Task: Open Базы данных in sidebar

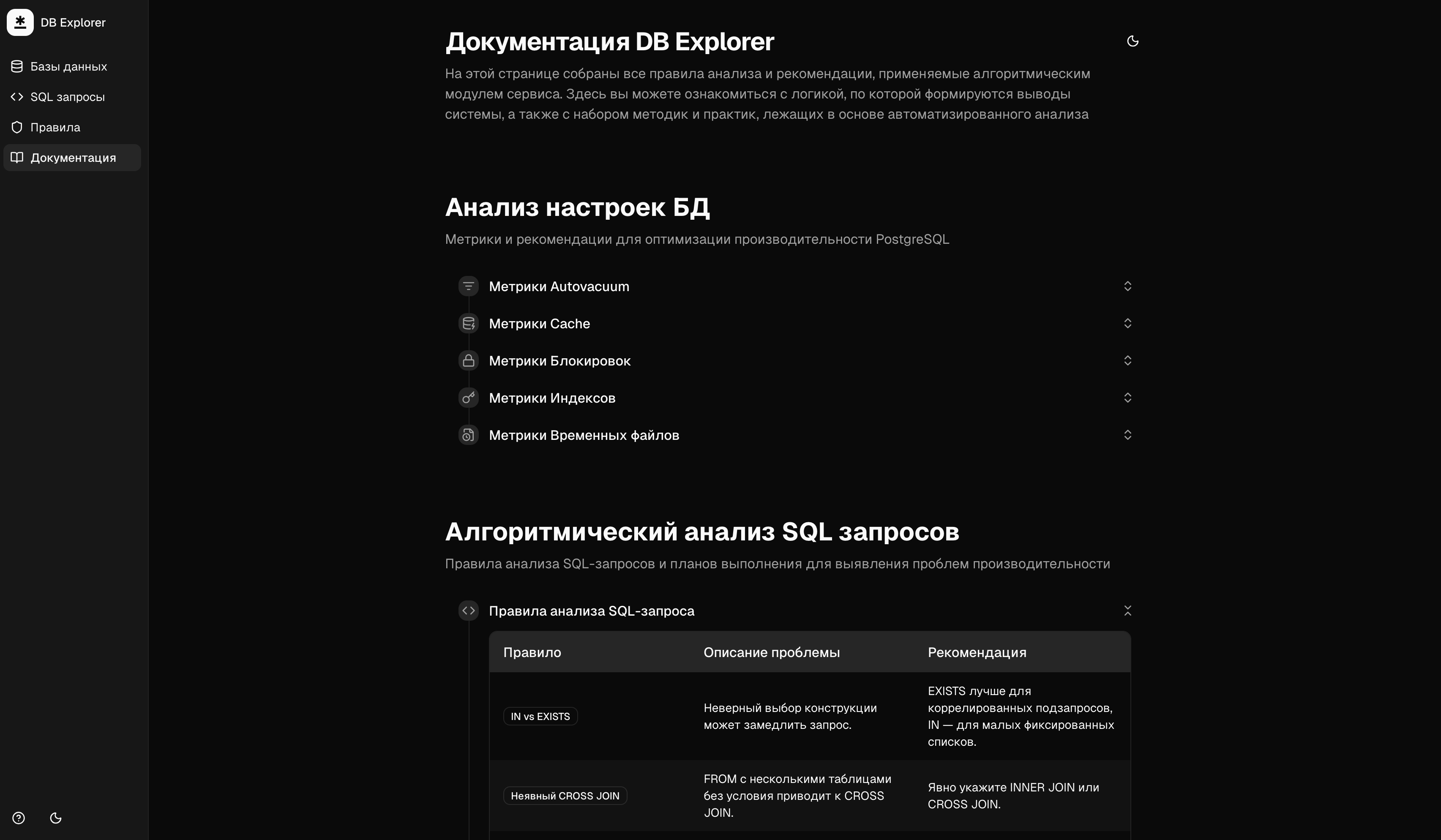Action: click(x=68, y=66)
